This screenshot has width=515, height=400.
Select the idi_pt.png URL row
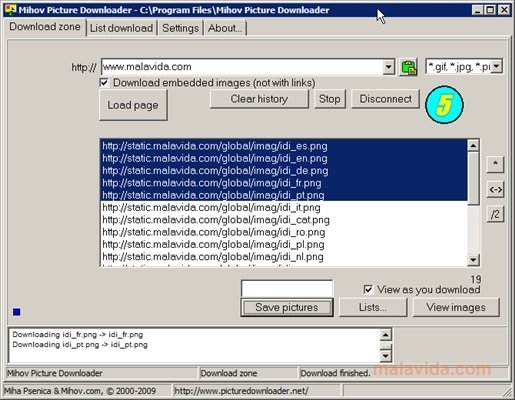point(284,195)
